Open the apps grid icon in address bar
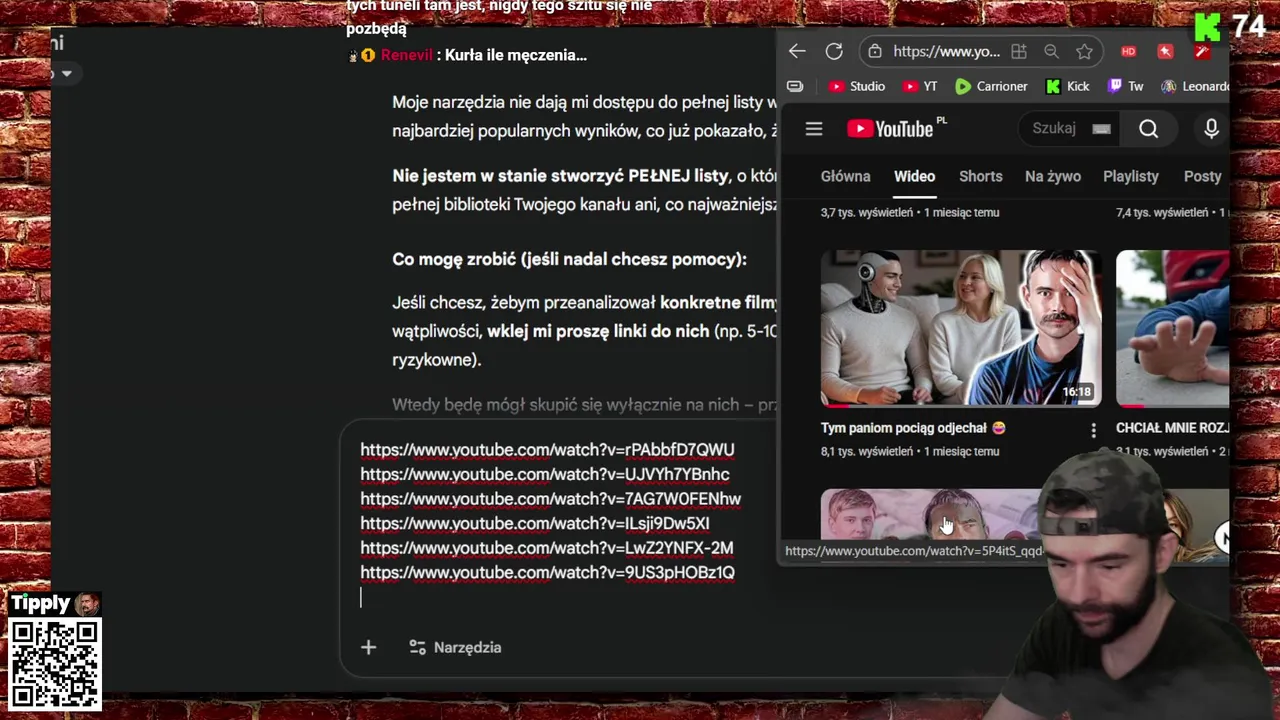The image size is (1280, 720). pos(1019,52)
